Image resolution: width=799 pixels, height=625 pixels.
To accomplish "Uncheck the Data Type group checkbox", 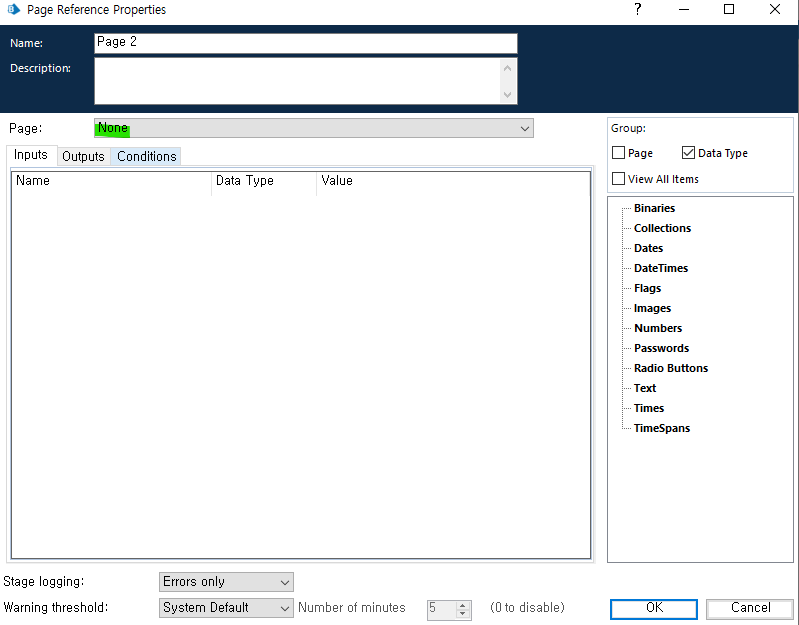I will coord(688,153).
